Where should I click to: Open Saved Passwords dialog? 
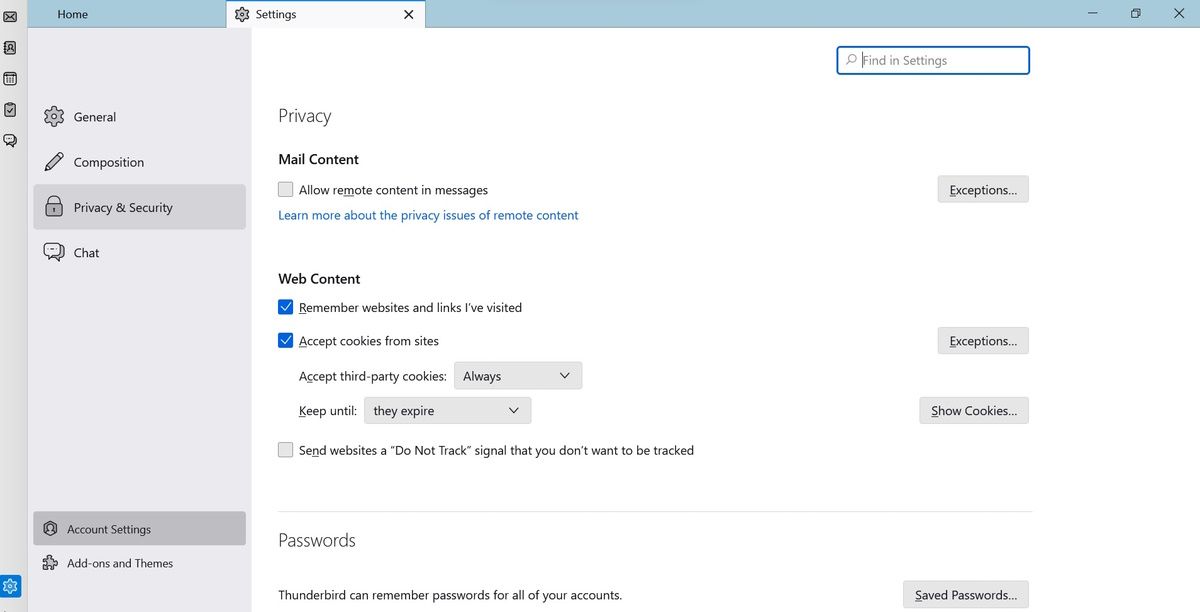pyautogui.click(x=965, y=594)
